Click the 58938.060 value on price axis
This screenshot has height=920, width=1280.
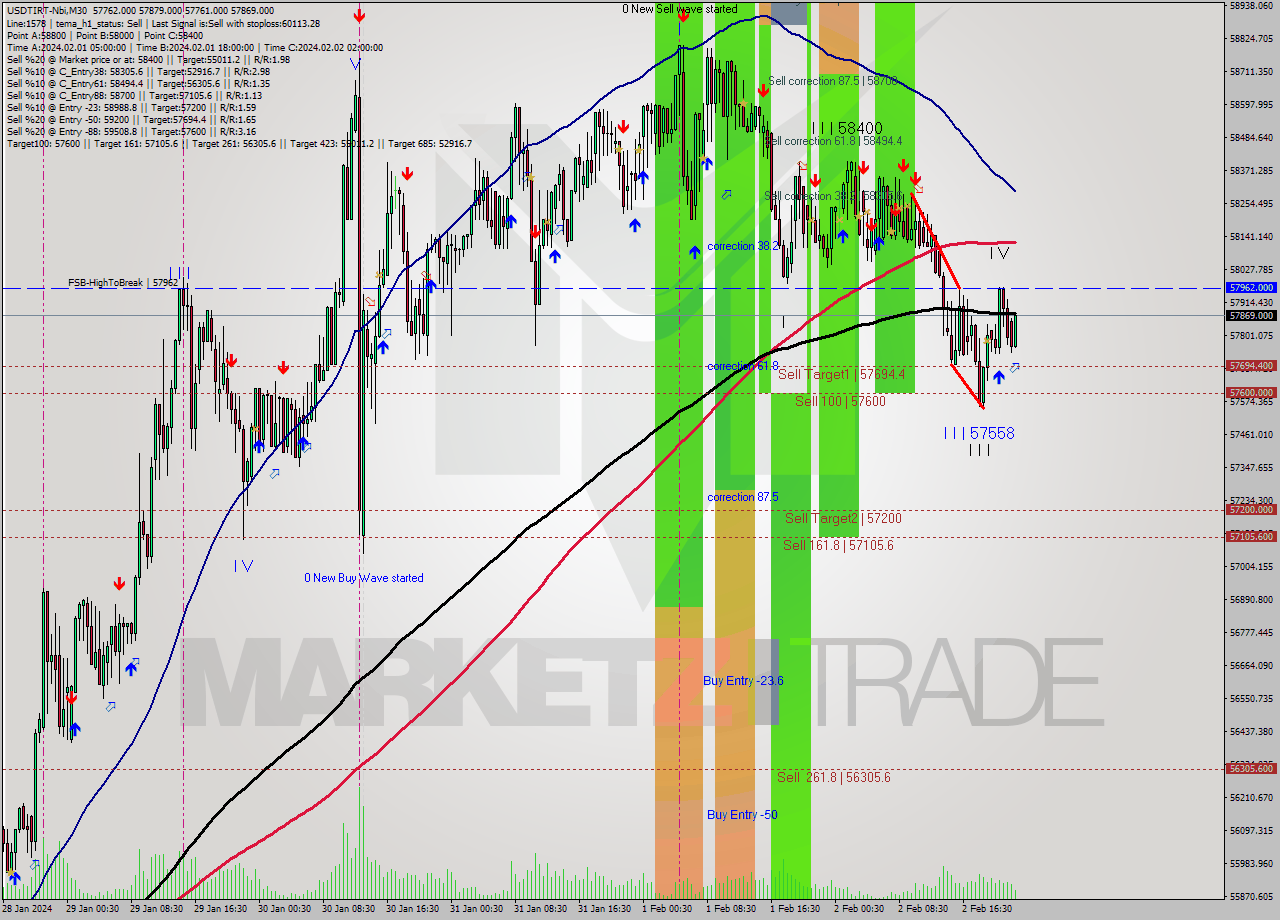pyautogui.click(x=1251, y=6)
